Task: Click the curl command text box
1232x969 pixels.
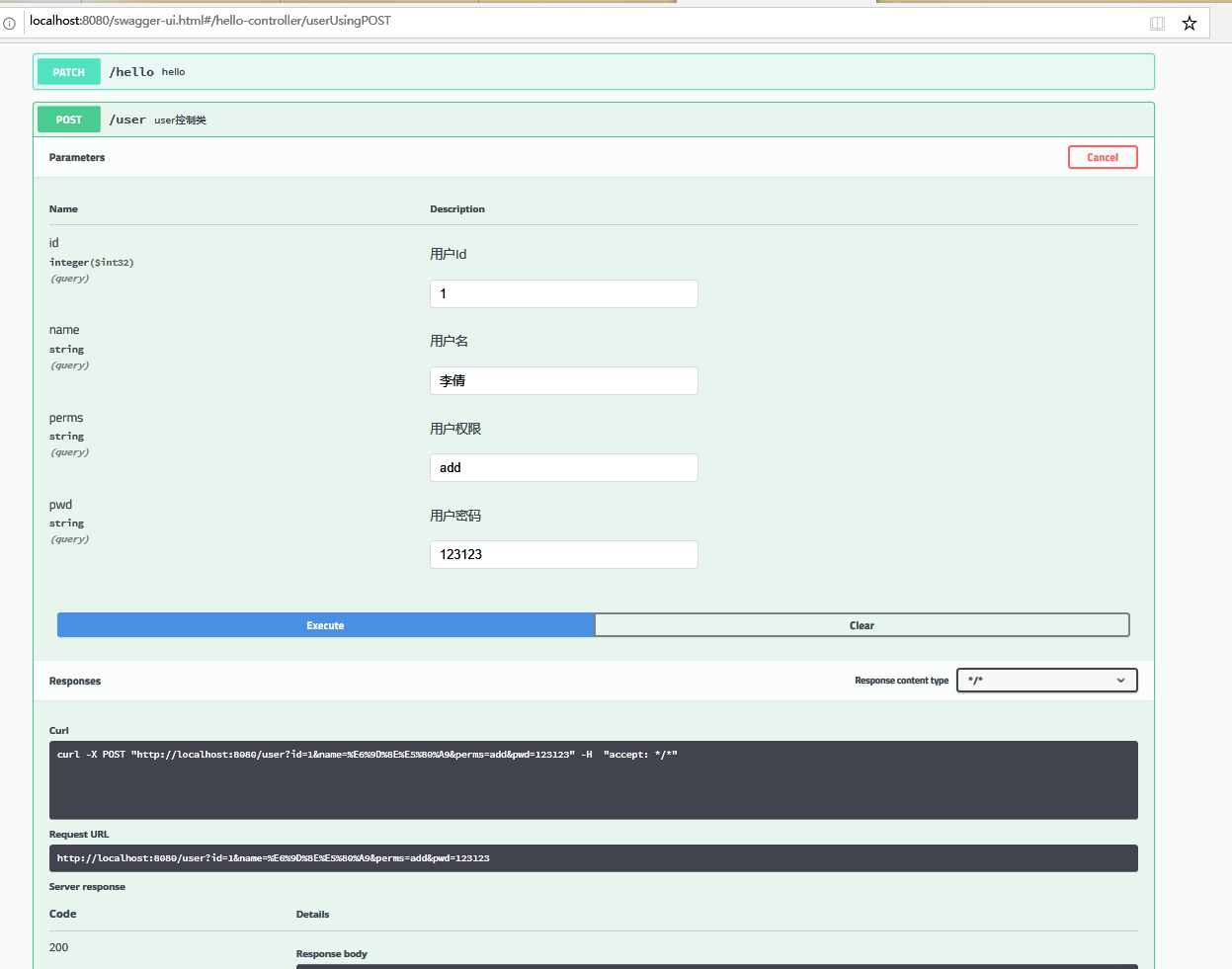Action: pos(594,779)
